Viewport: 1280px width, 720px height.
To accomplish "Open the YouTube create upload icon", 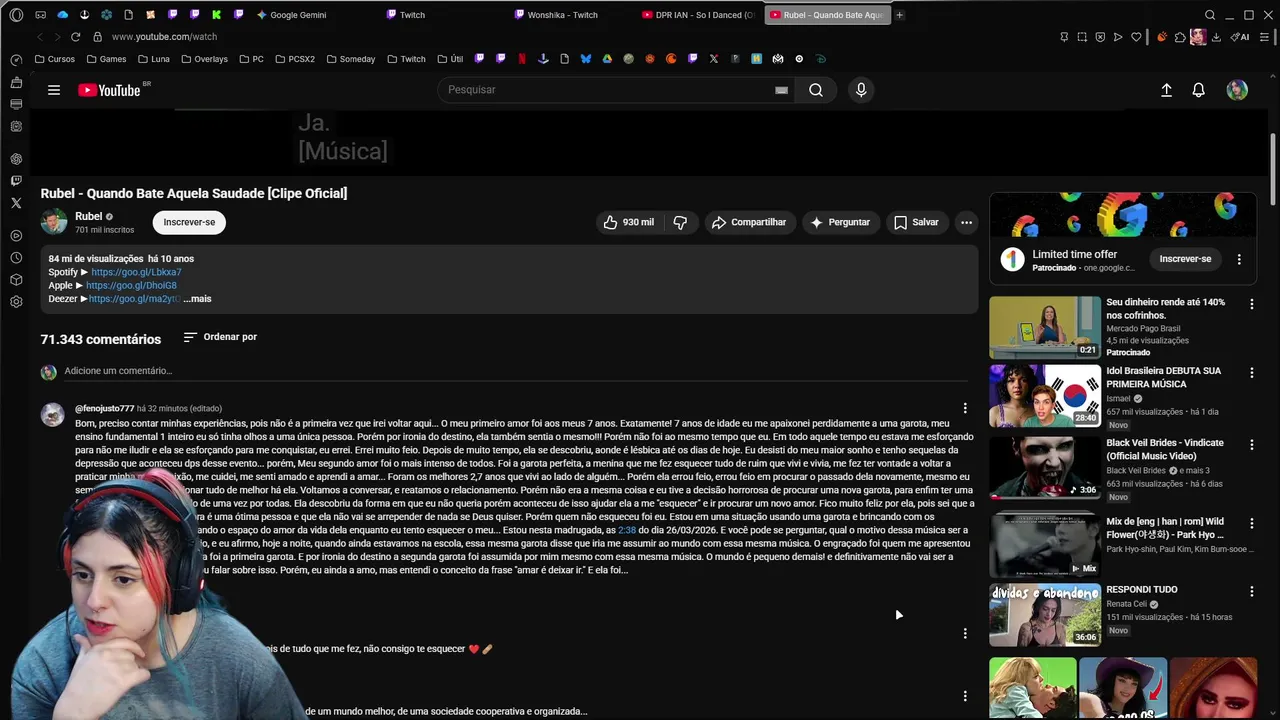I will click(x=1166, y=90).
